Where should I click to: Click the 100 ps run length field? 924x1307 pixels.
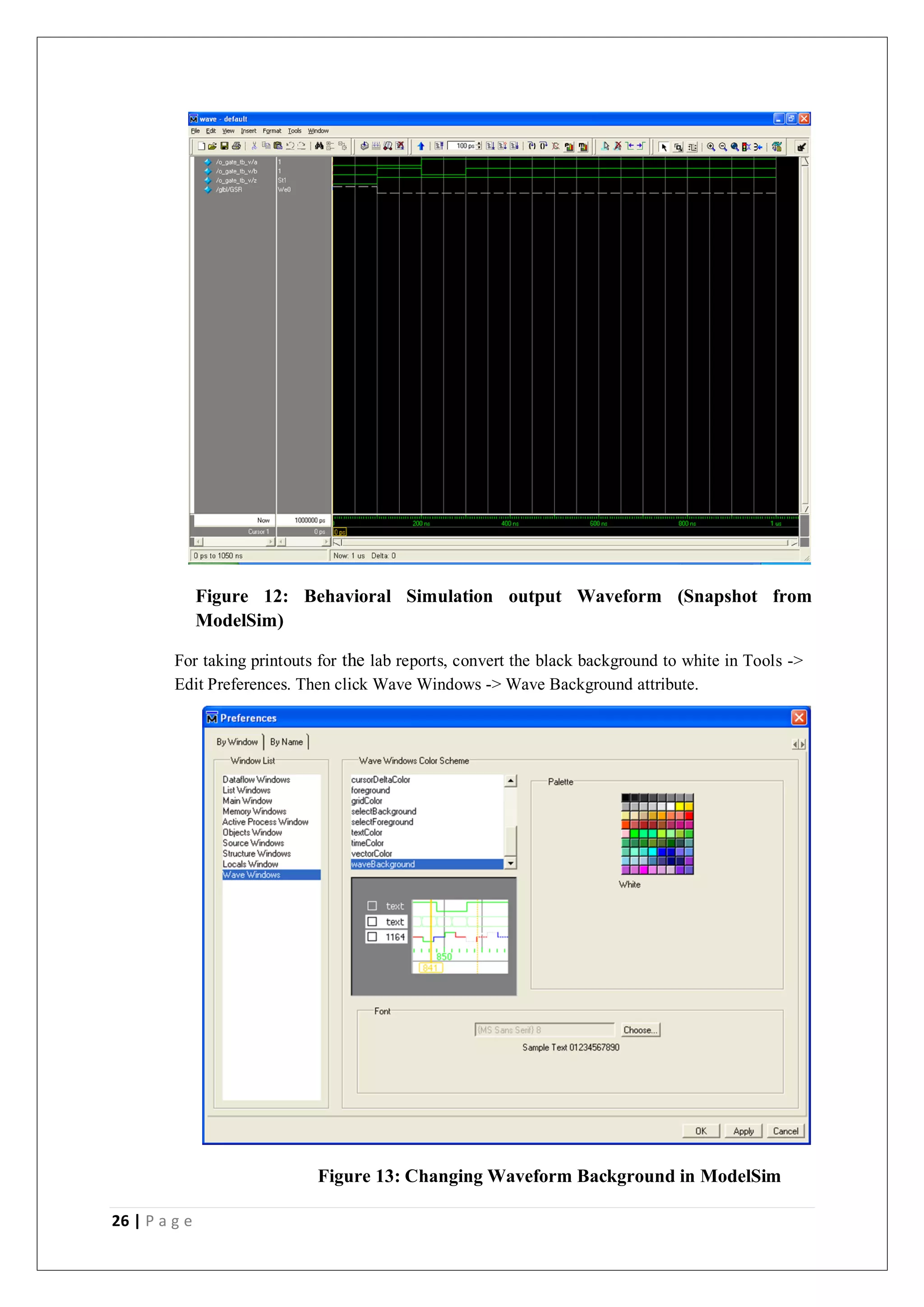462,146
